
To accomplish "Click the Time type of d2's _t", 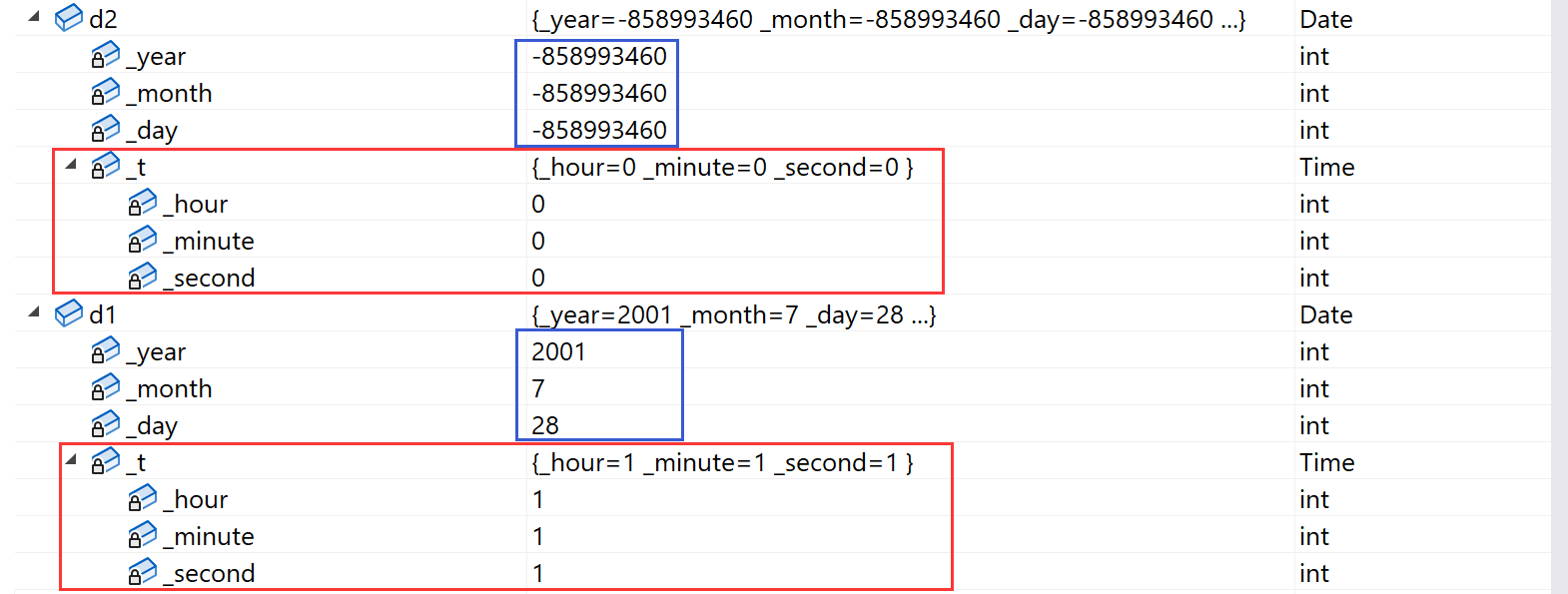I will point(1327,167).
